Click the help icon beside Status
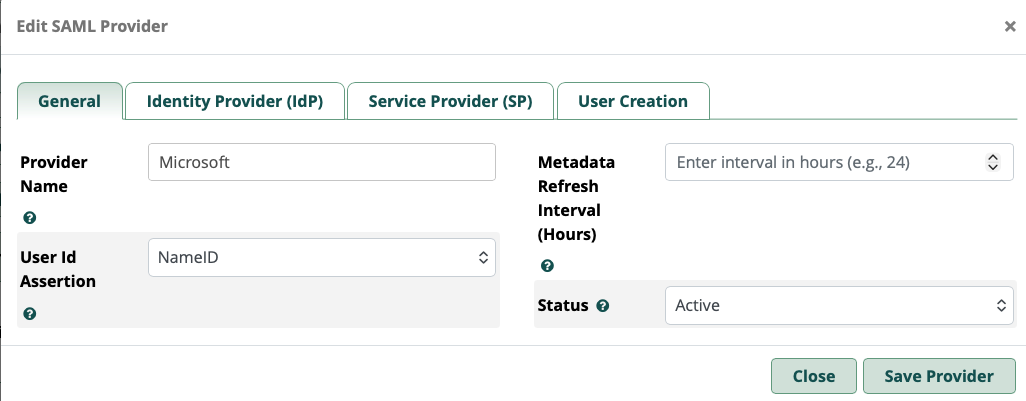This screenshot has height=401, width=1026. point(602,306)
